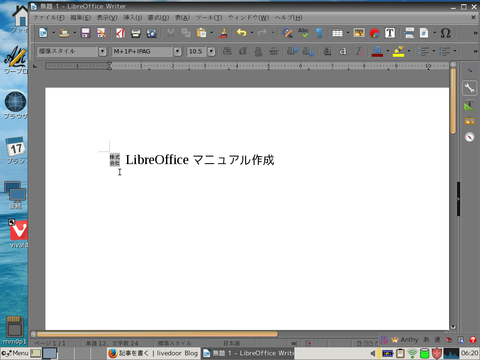This screenshot has width=480, height=360.
Task: Open the ファイル(F) menu
Action: (x=49, y=17)
